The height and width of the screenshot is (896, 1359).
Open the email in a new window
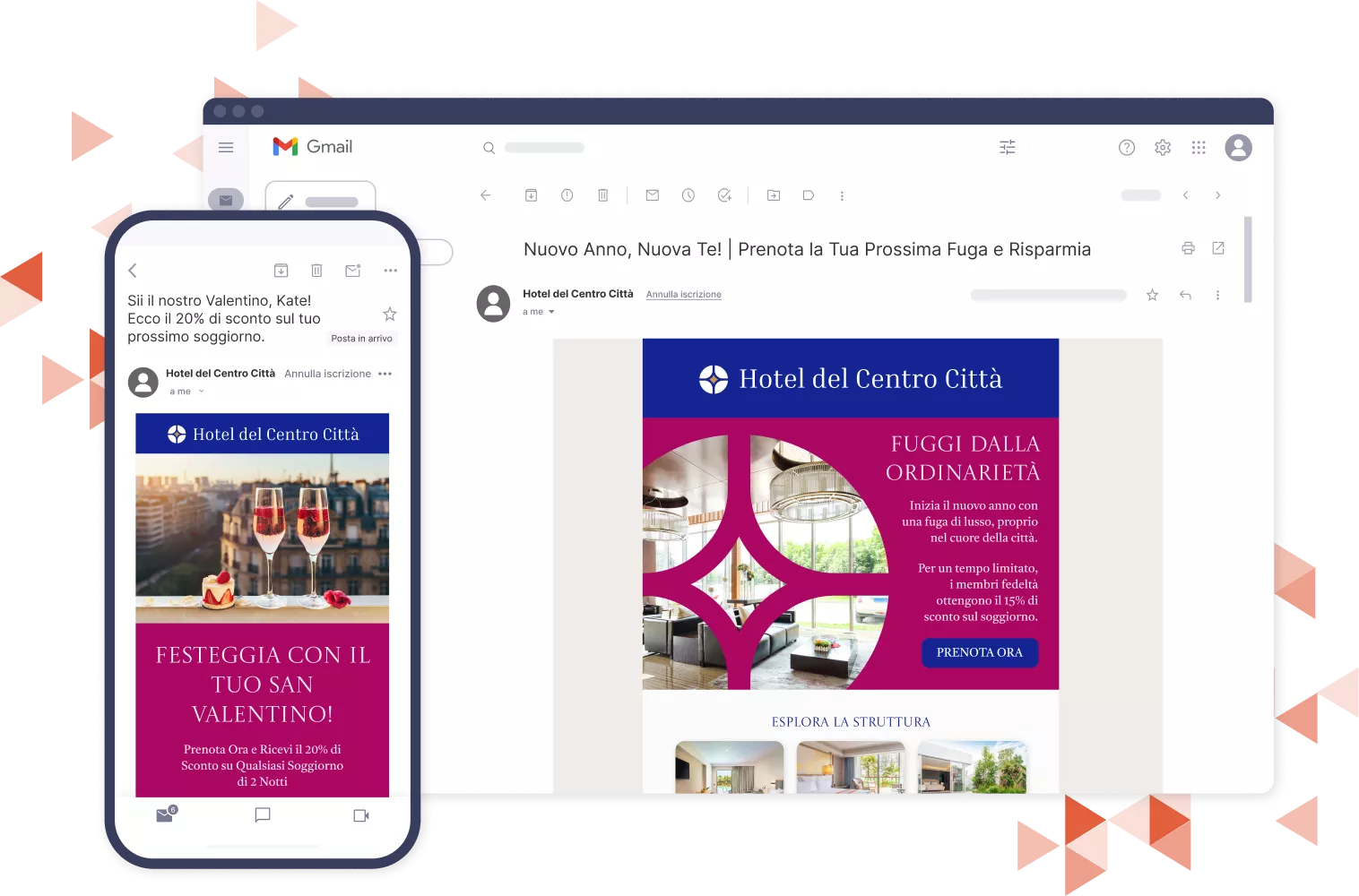[x=1218, y=248]
